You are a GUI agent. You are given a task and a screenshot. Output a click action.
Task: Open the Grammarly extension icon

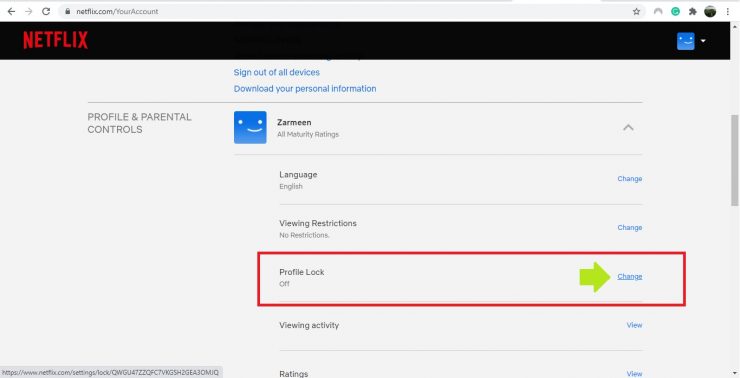point(675,11)
